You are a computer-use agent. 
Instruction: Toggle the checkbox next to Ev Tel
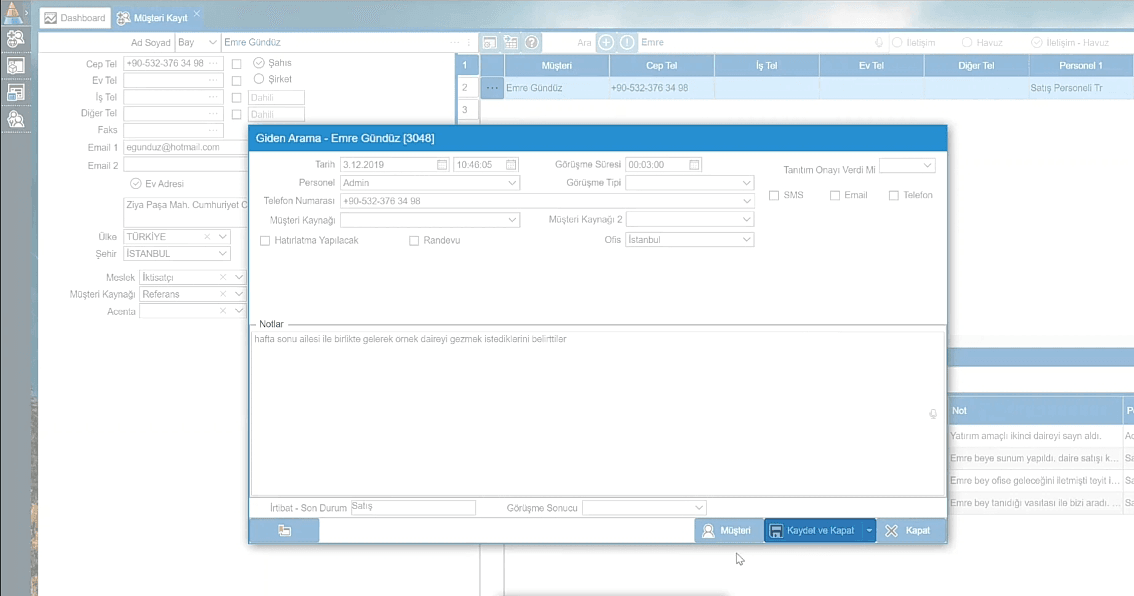[236, 80]
